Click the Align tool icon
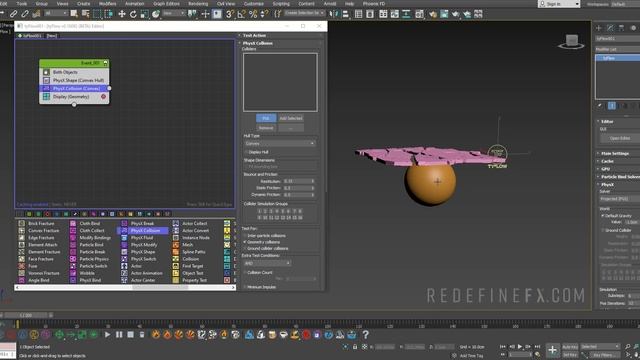640x360 pixels. [345, 14]
